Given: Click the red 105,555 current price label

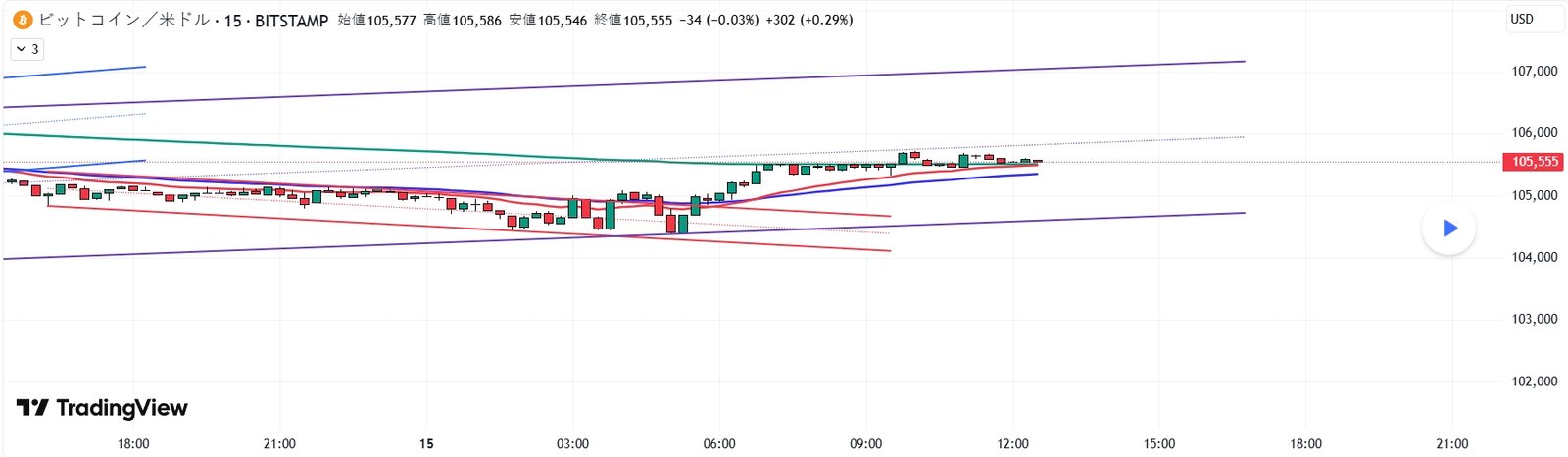Looking at the screenshot, I should (1534, 162).
